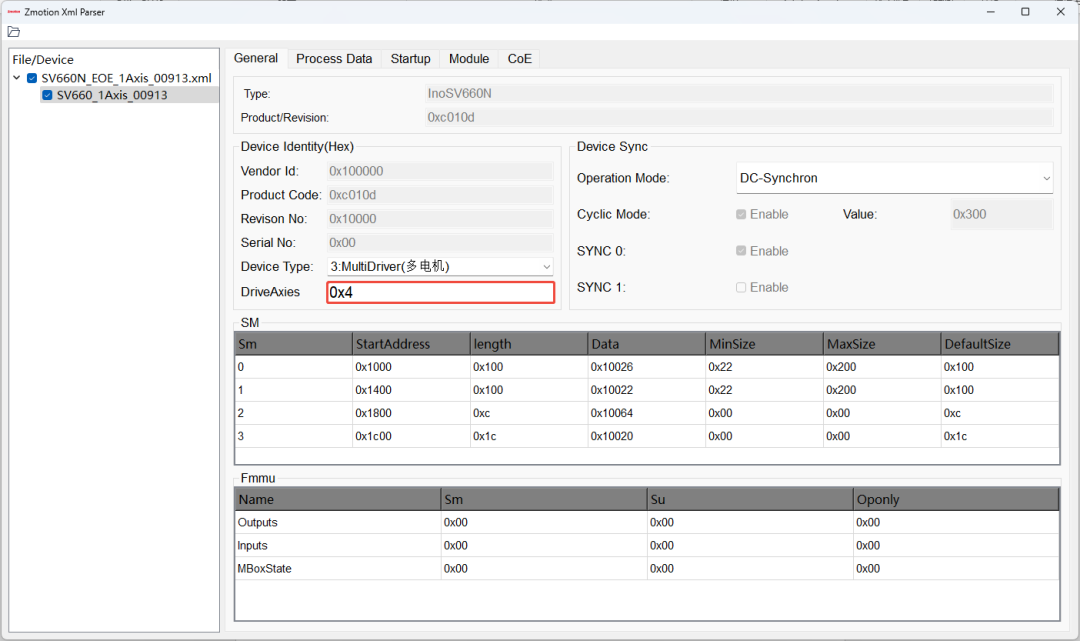This screenshot has width=1080, height=641.
Task: Click the DriveAxies input field
Action: 440,292
